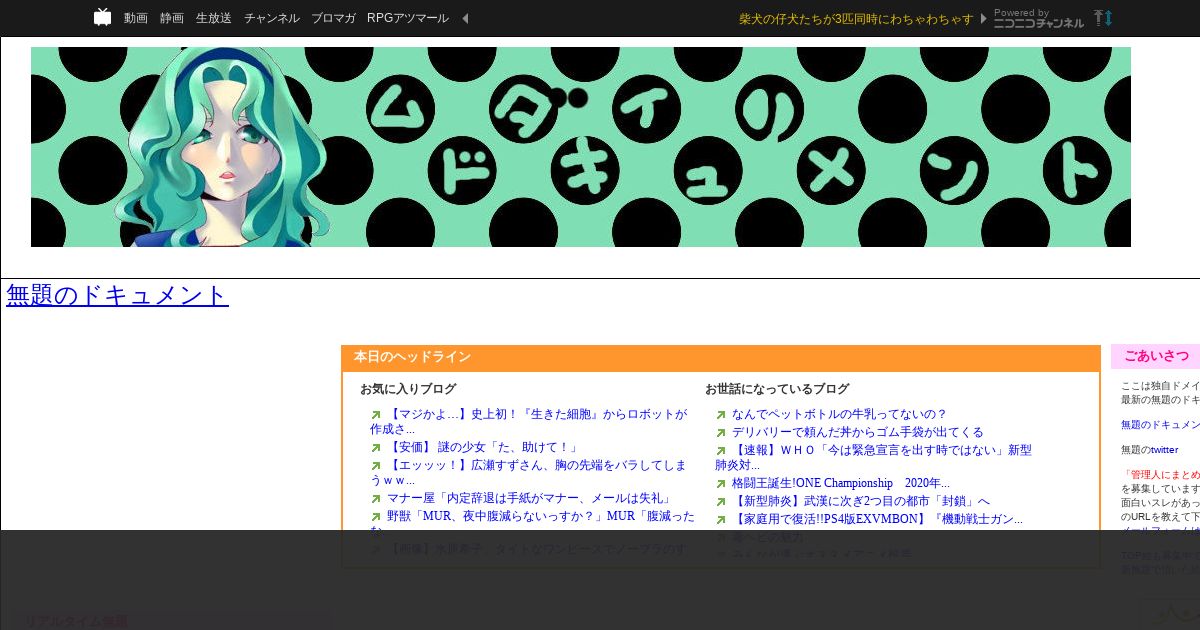
Task: Click arrow icon beside 【新型肺炎】 entry
Action: click(721, 502)
